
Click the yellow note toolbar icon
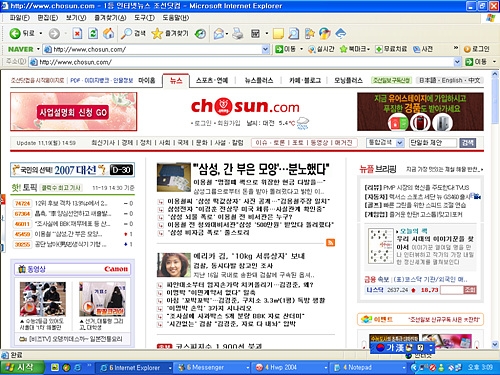point(278,34)
